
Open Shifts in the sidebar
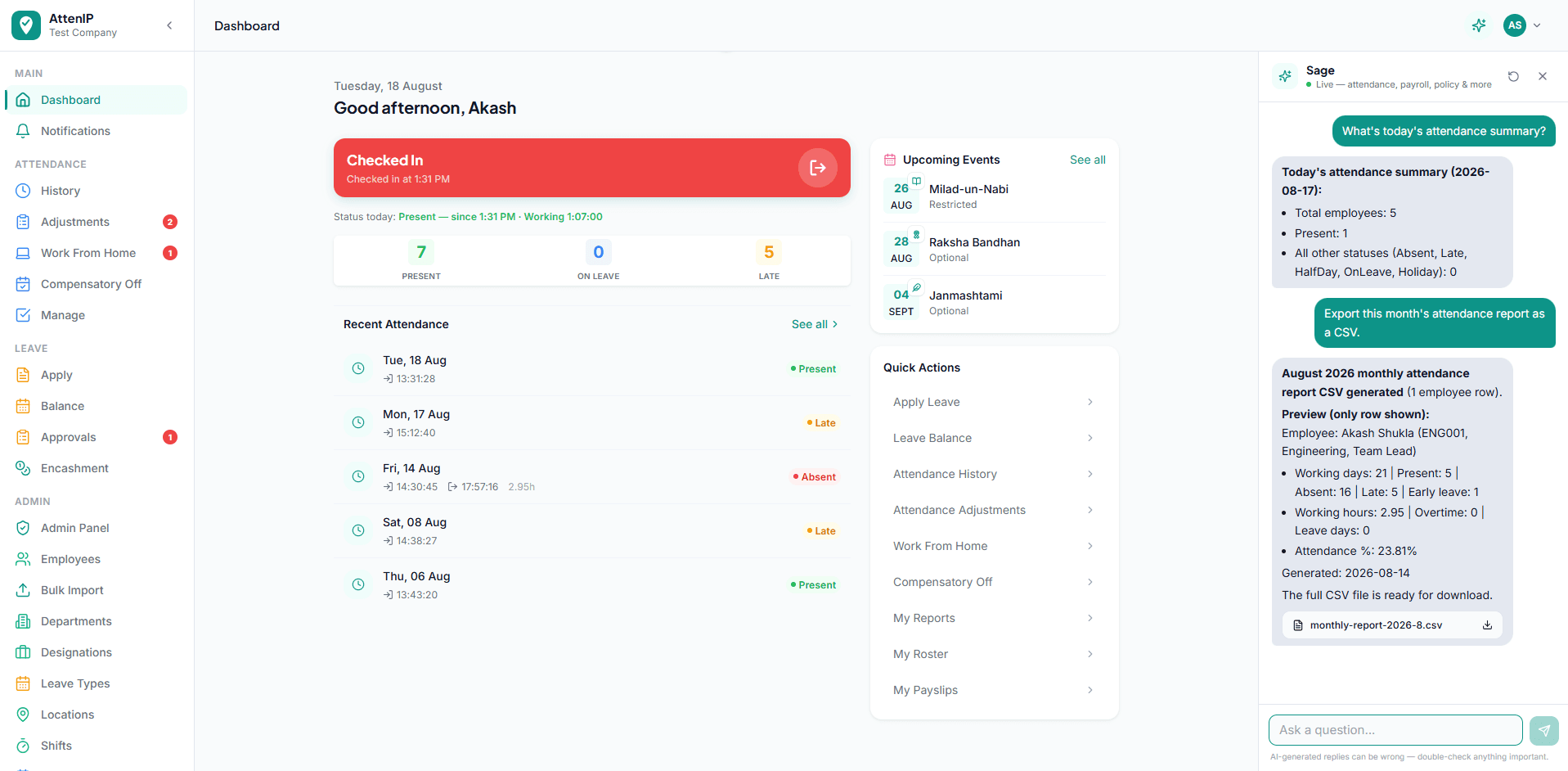click(97, 746)
